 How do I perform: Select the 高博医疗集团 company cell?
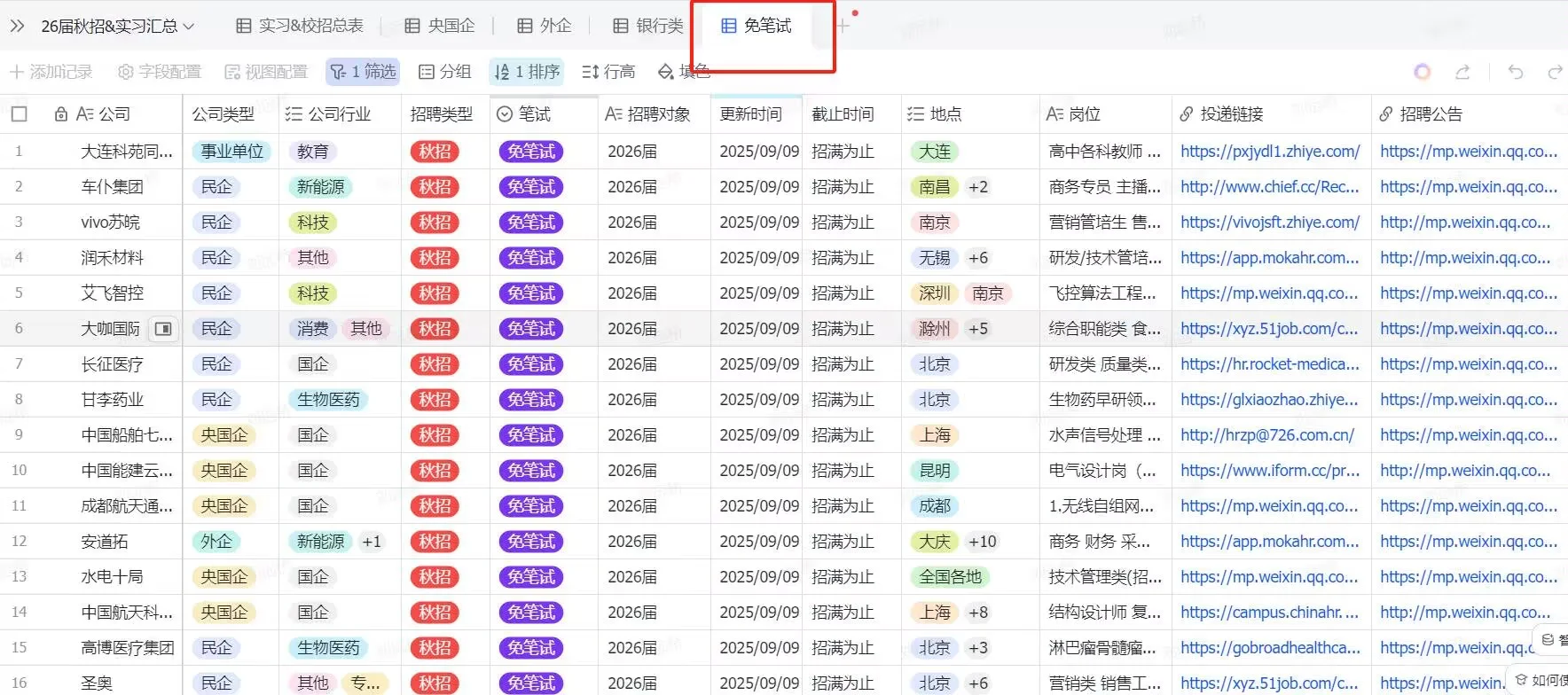(128, 648)
